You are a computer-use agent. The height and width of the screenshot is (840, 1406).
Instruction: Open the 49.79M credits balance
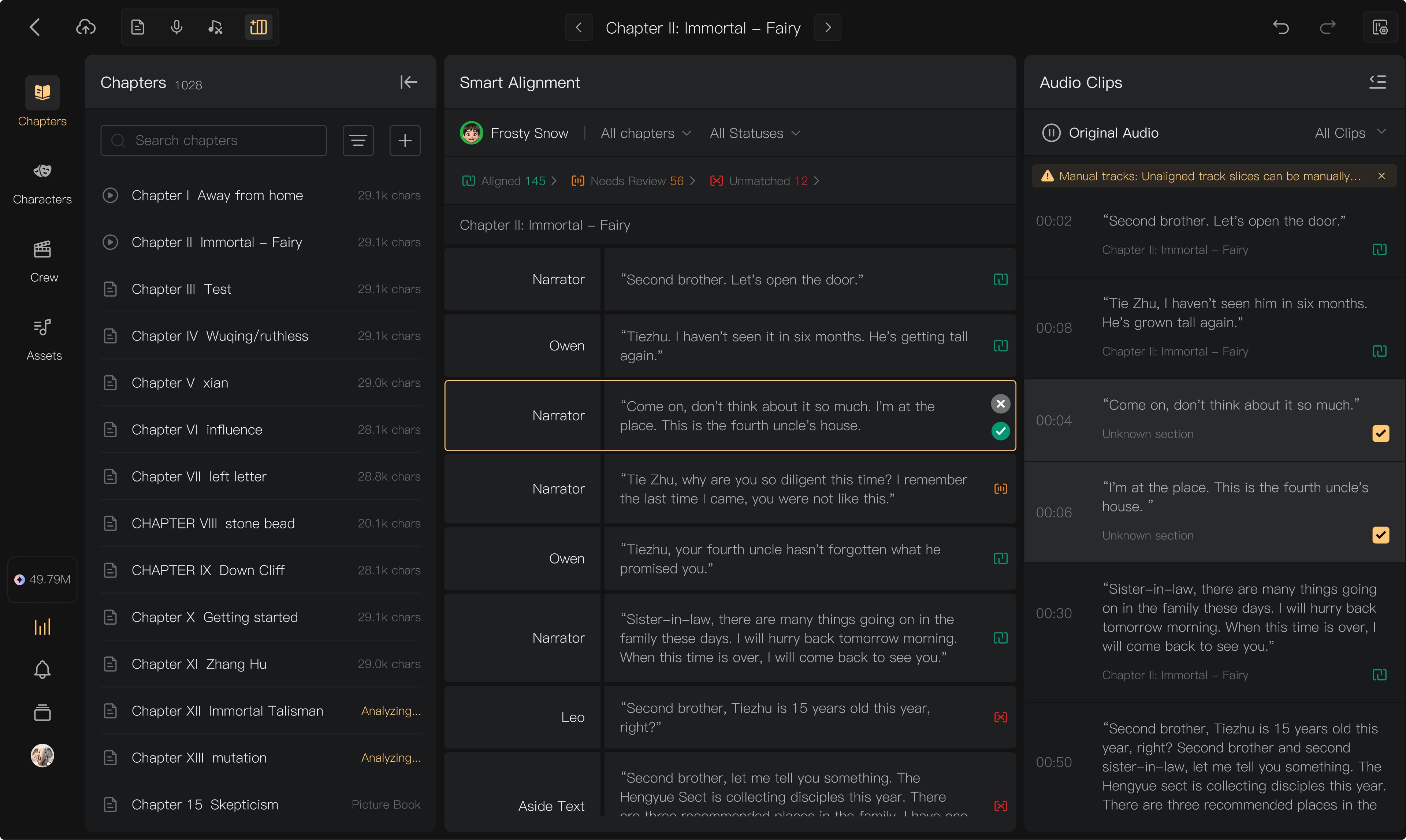[42, 580]
